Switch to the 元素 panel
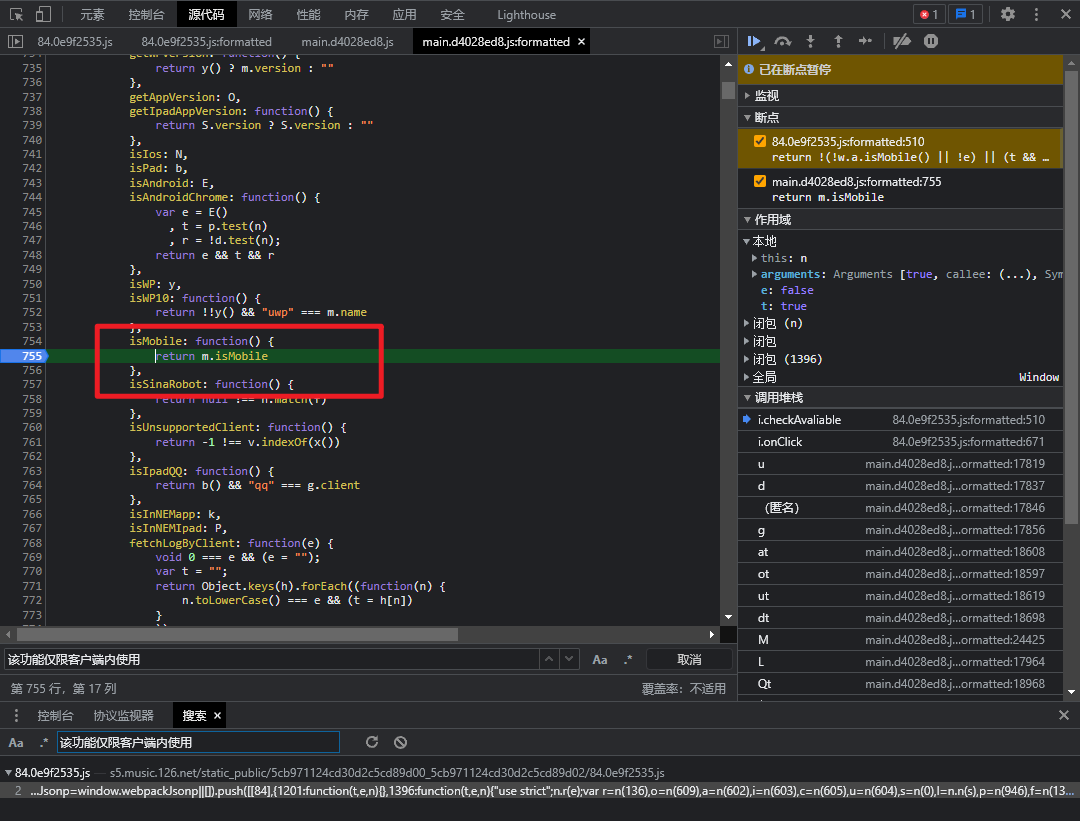1080x821 pixels. pyautogui.click(x=92, y=14)
